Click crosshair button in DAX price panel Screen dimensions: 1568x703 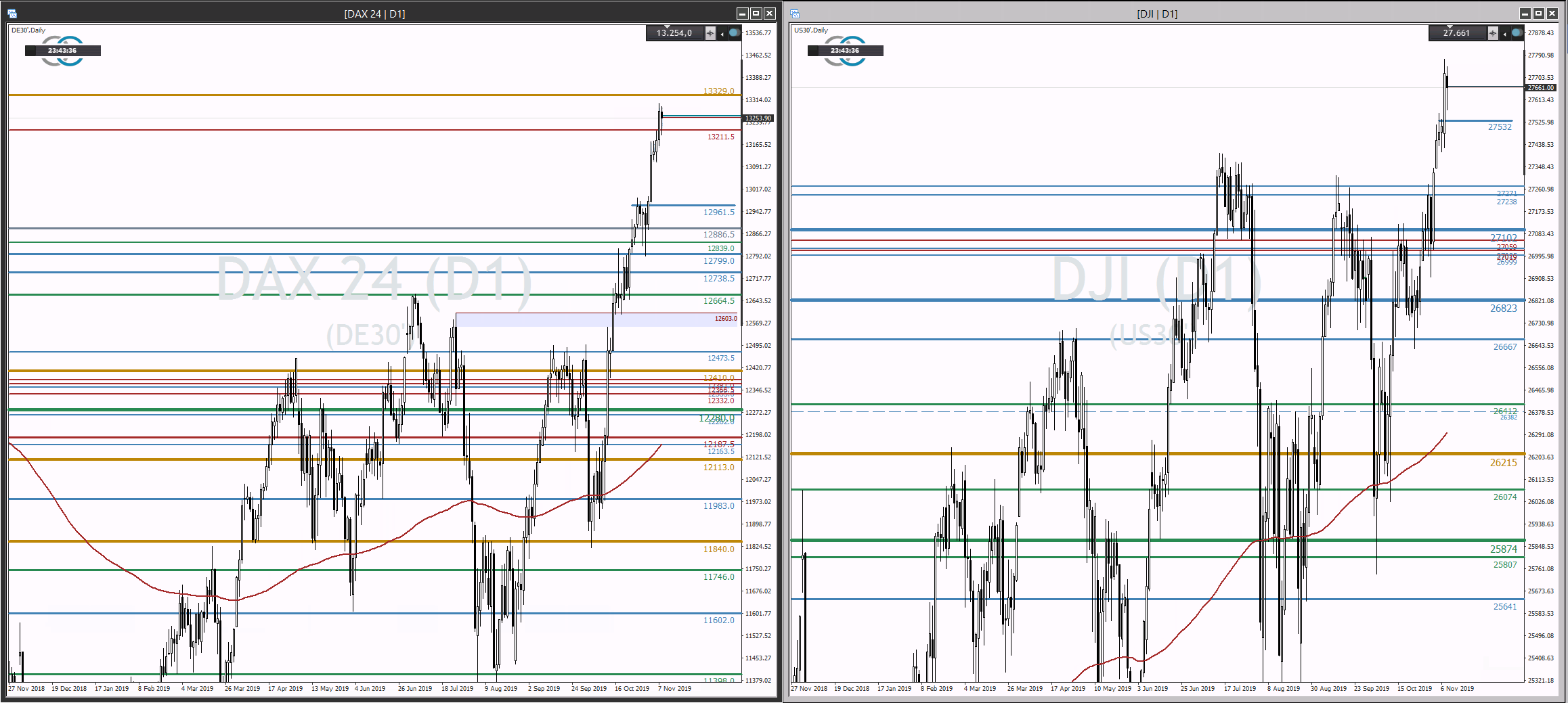click(x=710, y=33)
